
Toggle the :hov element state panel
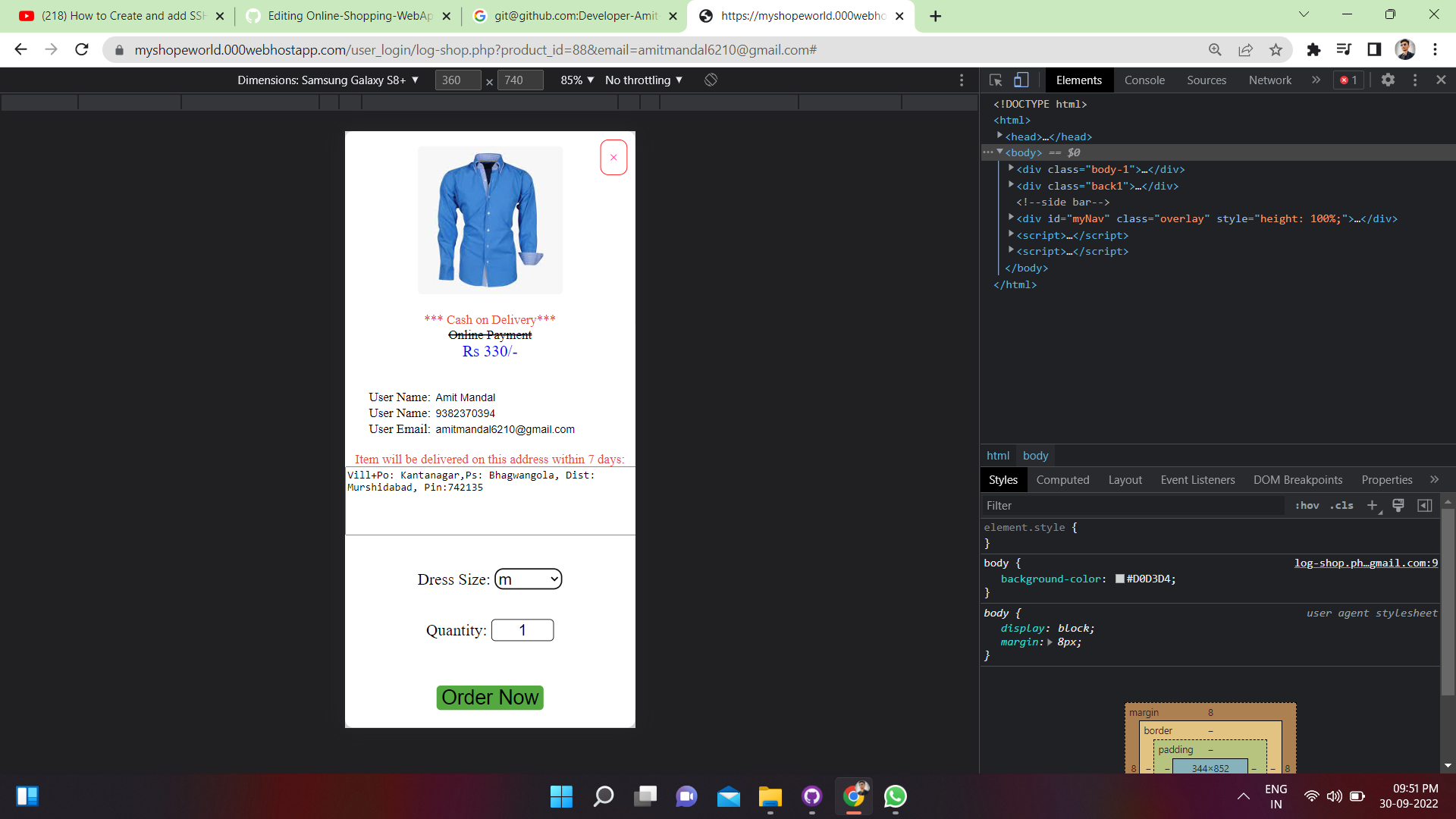pyautogui.click(x=1307, y=505)
